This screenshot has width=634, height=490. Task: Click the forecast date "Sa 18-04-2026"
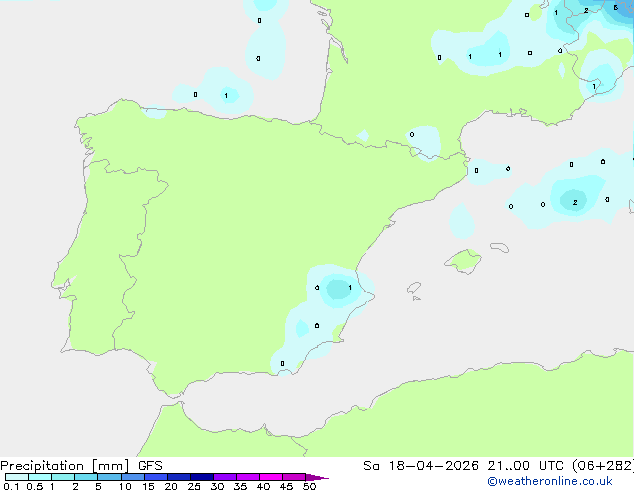[x=421, y=466]
